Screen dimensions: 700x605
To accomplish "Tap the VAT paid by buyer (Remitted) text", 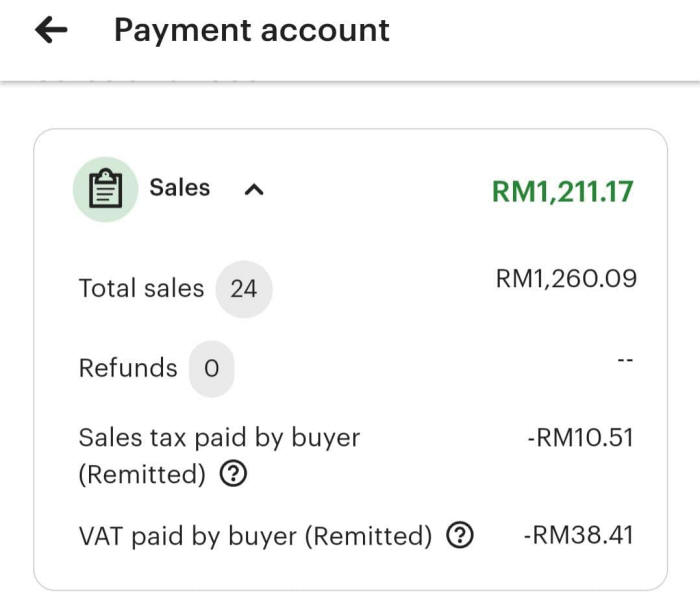I will click(x=255, y=536).
